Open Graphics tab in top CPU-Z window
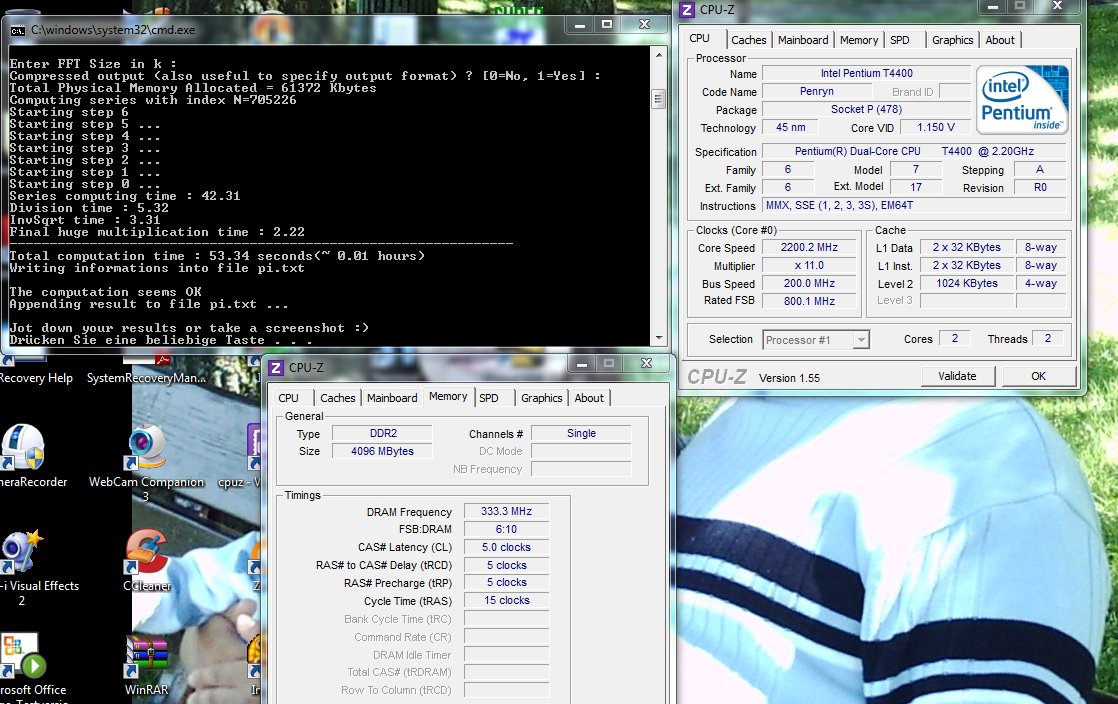The height and width of the screenshot is (704, 1118). click(x=952, y=40)
